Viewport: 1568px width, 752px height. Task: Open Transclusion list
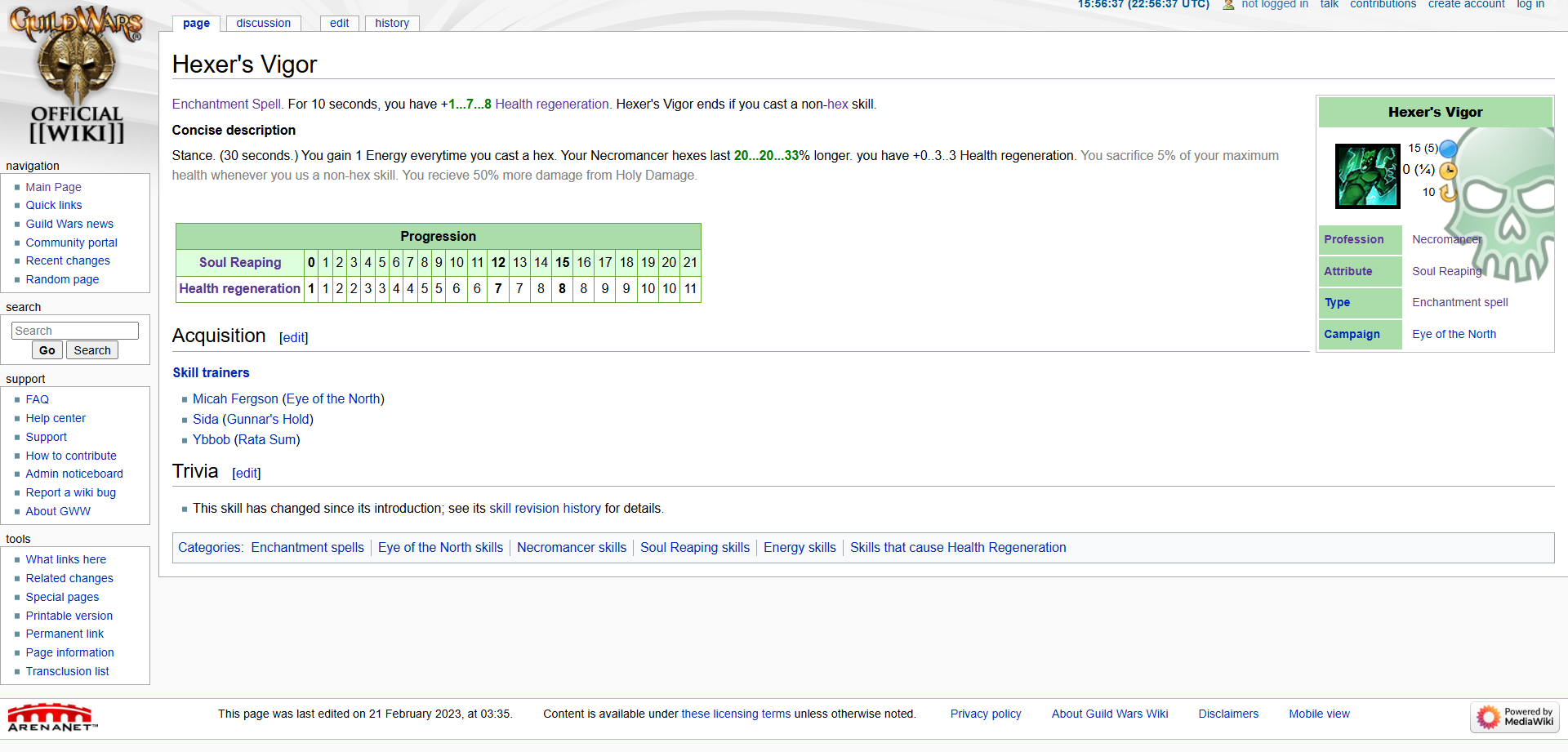pyautogui.click(x=67, y=671)
